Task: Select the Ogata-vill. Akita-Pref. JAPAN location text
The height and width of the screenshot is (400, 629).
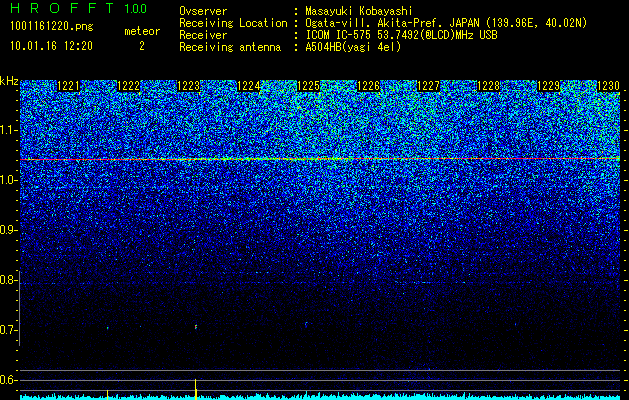Action: pyautogui.click(x=446, y=23)
